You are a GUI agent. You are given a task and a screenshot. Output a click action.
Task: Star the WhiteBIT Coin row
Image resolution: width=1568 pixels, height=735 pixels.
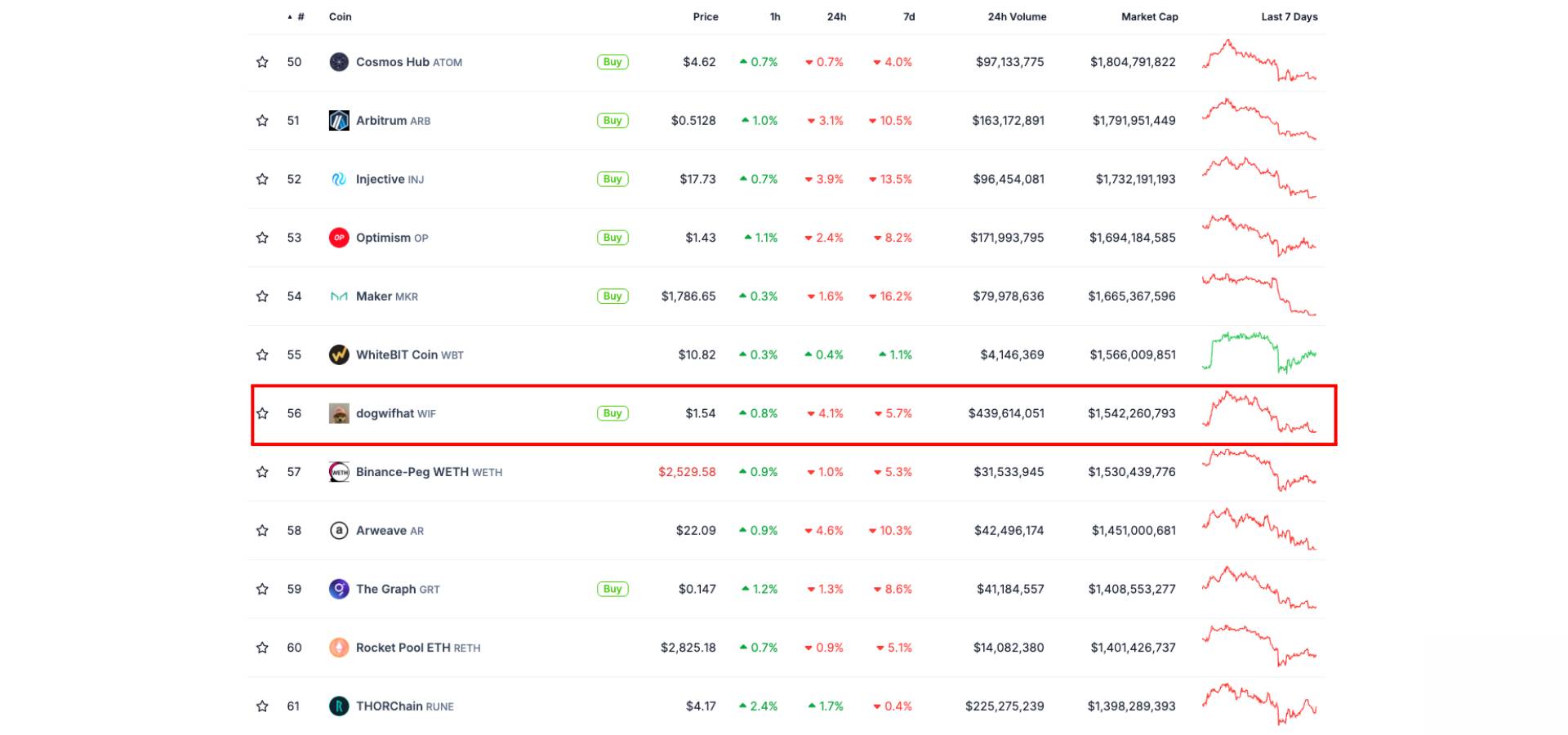point(262,354)
